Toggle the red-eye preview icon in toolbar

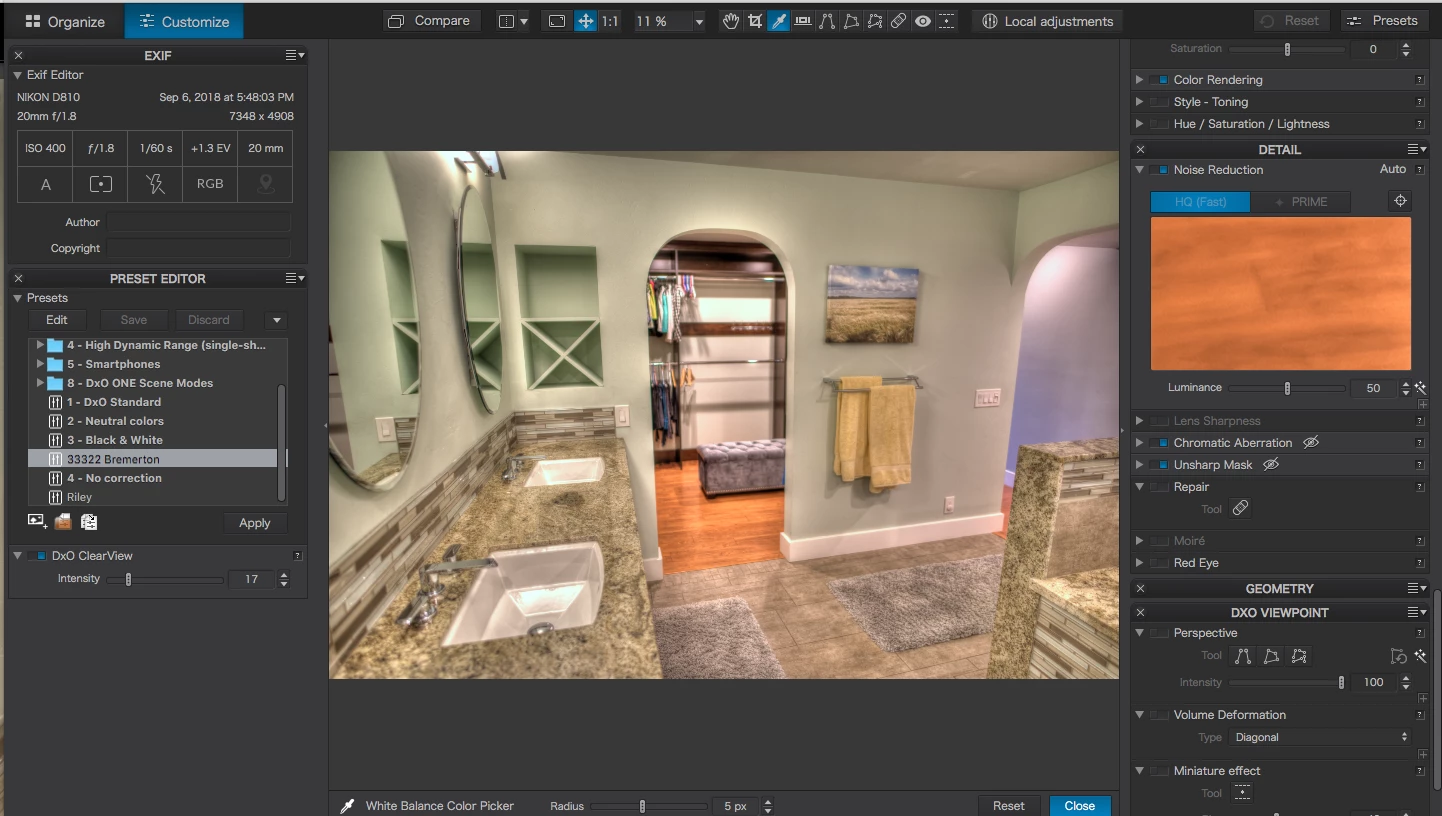[x=923, y=21]
